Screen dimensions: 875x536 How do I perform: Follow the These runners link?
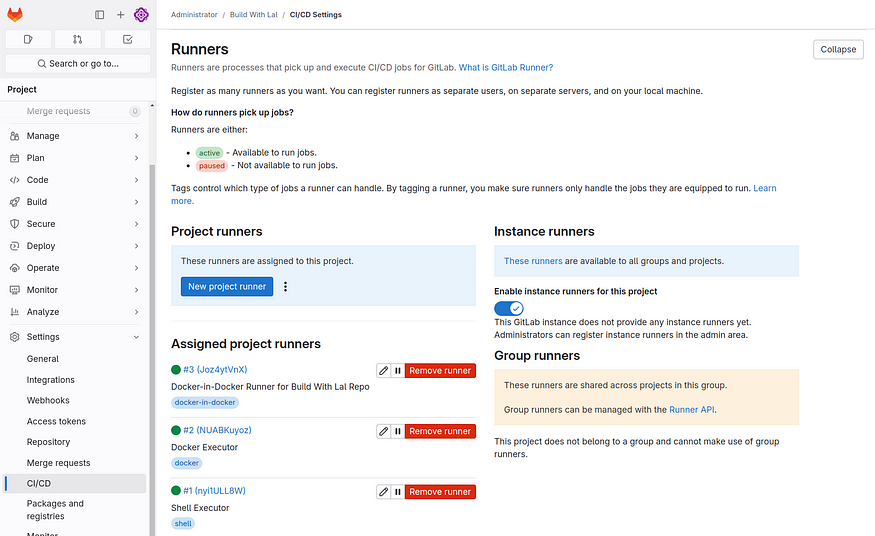533,261
